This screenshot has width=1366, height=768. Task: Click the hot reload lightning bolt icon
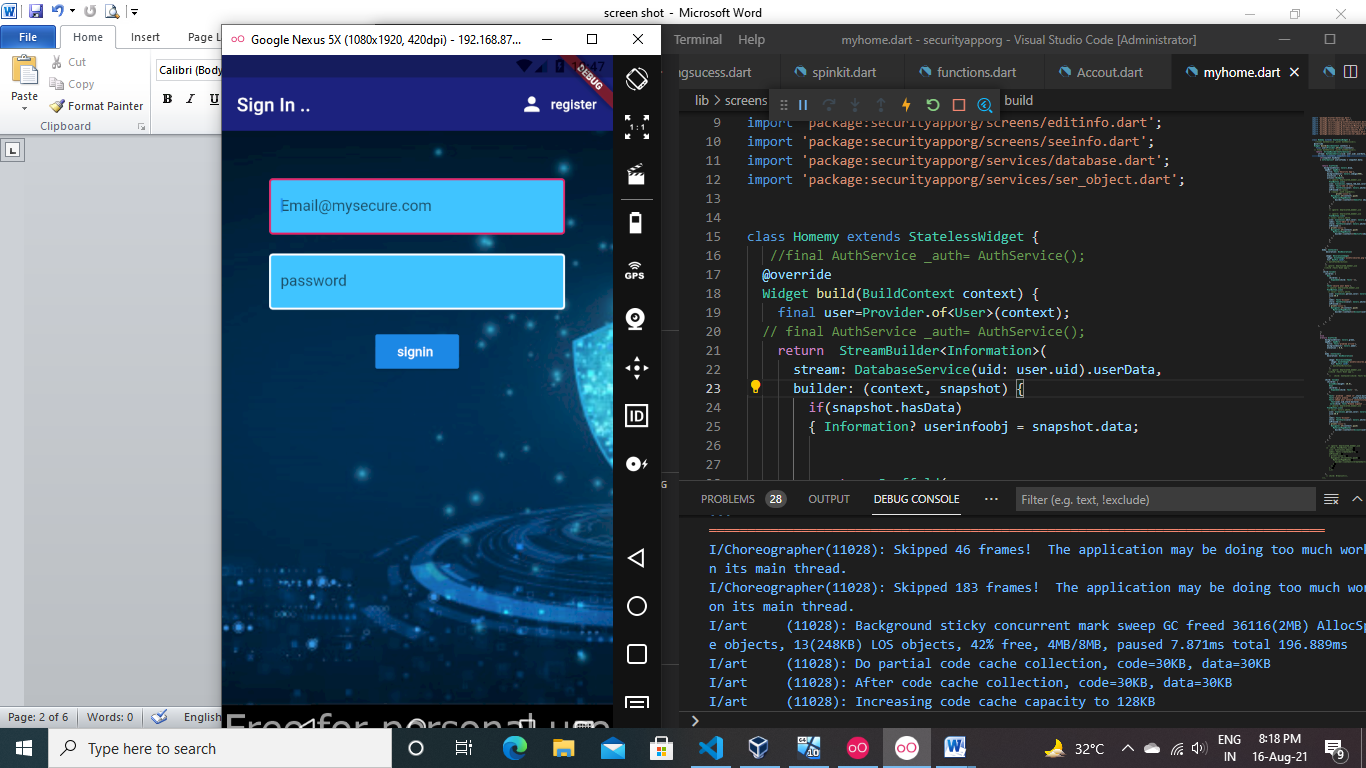coord(906,105)
